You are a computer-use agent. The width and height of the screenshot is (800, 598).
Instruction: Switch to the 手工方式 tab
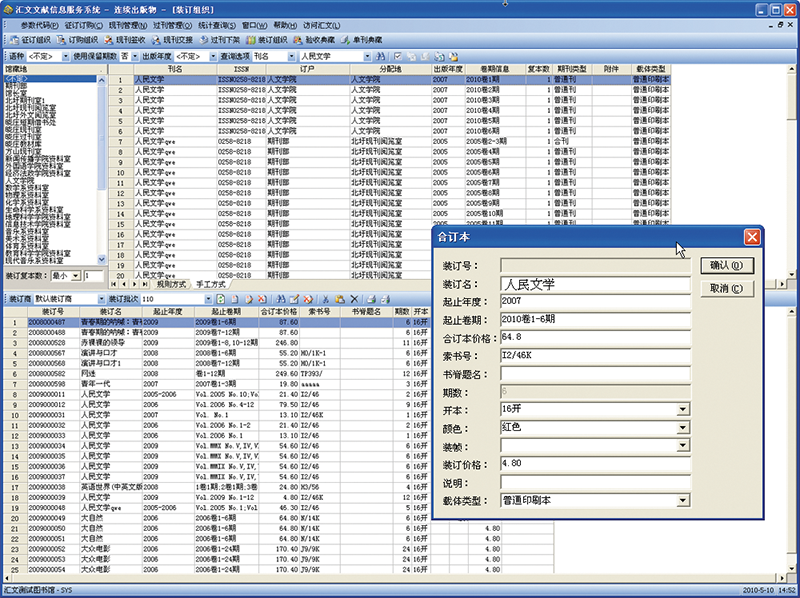click(x=211, y=284)
